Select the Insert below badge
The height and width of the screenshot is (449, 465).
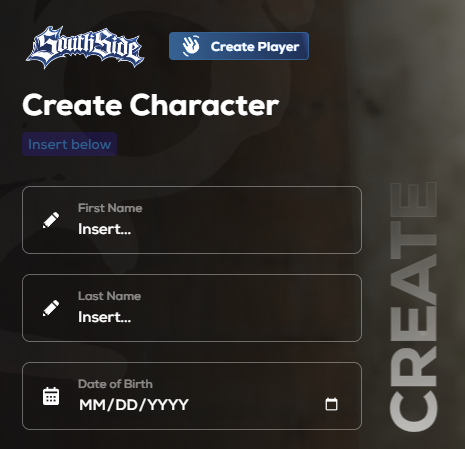tap(69, 144)
